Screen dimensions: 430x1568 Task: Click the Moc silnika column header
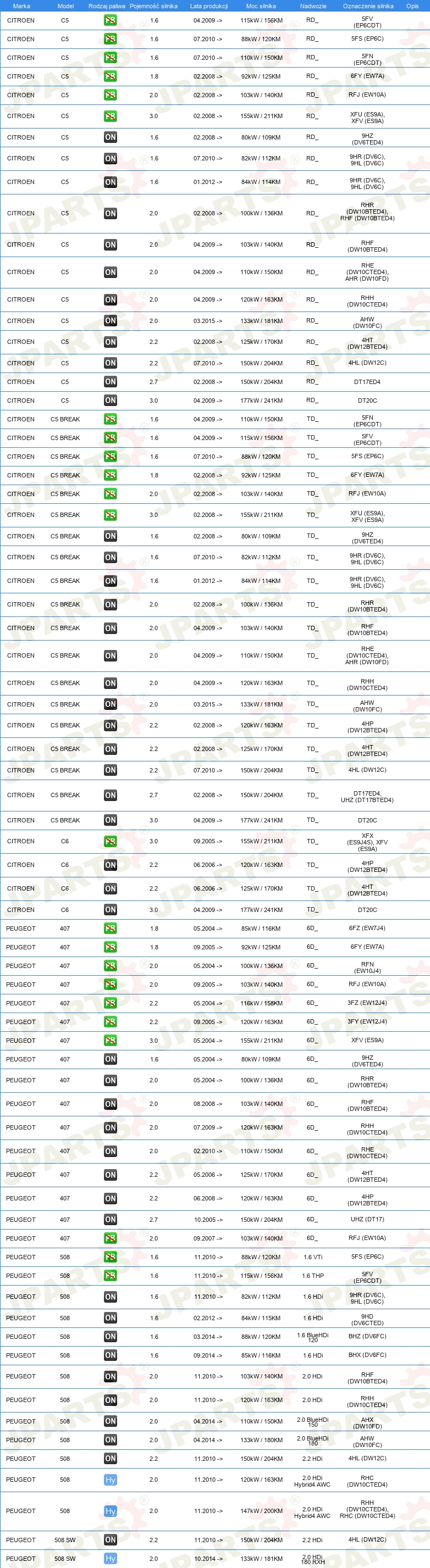pos(261,6)
